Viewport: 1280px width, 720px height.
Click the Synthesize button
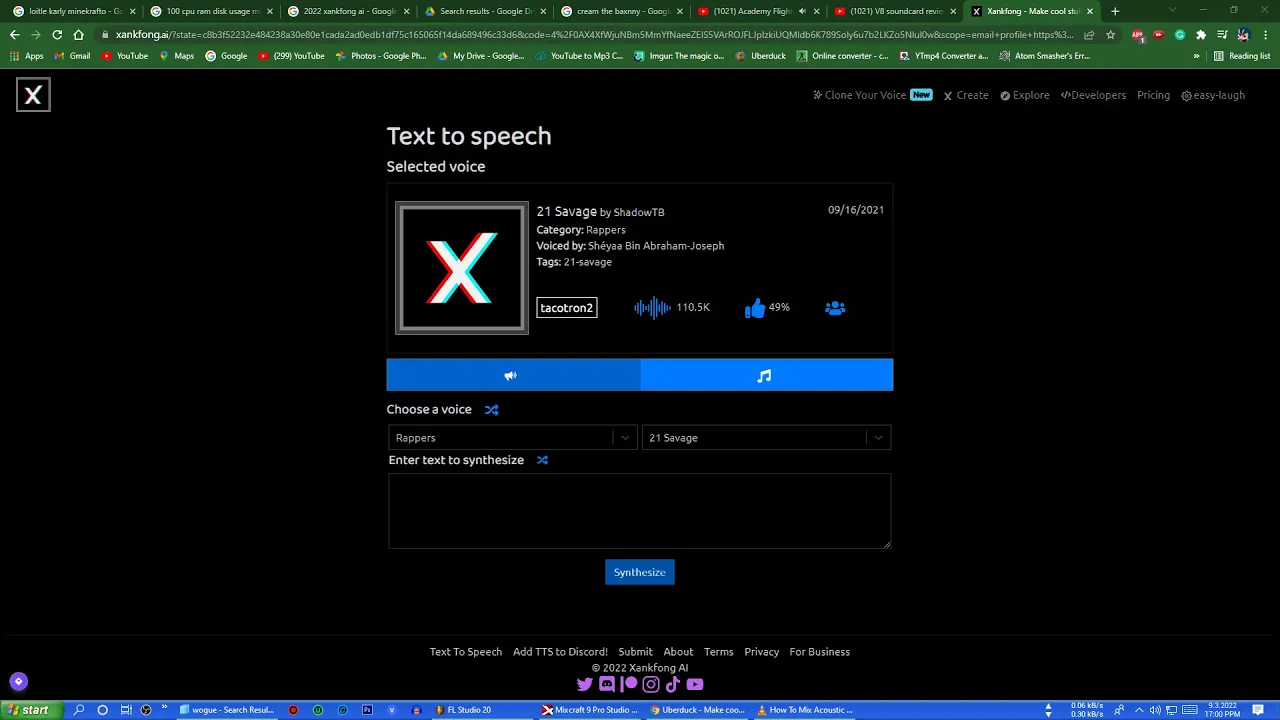(x=640, y=572)
